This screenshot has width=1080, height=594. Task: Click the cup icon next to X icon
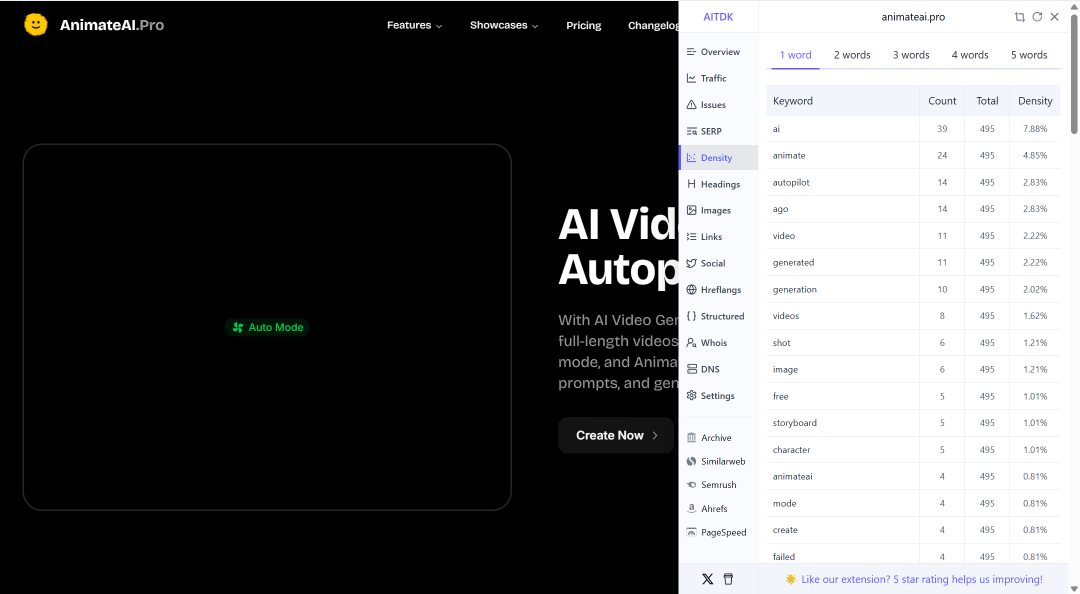[x=729, y=579]
